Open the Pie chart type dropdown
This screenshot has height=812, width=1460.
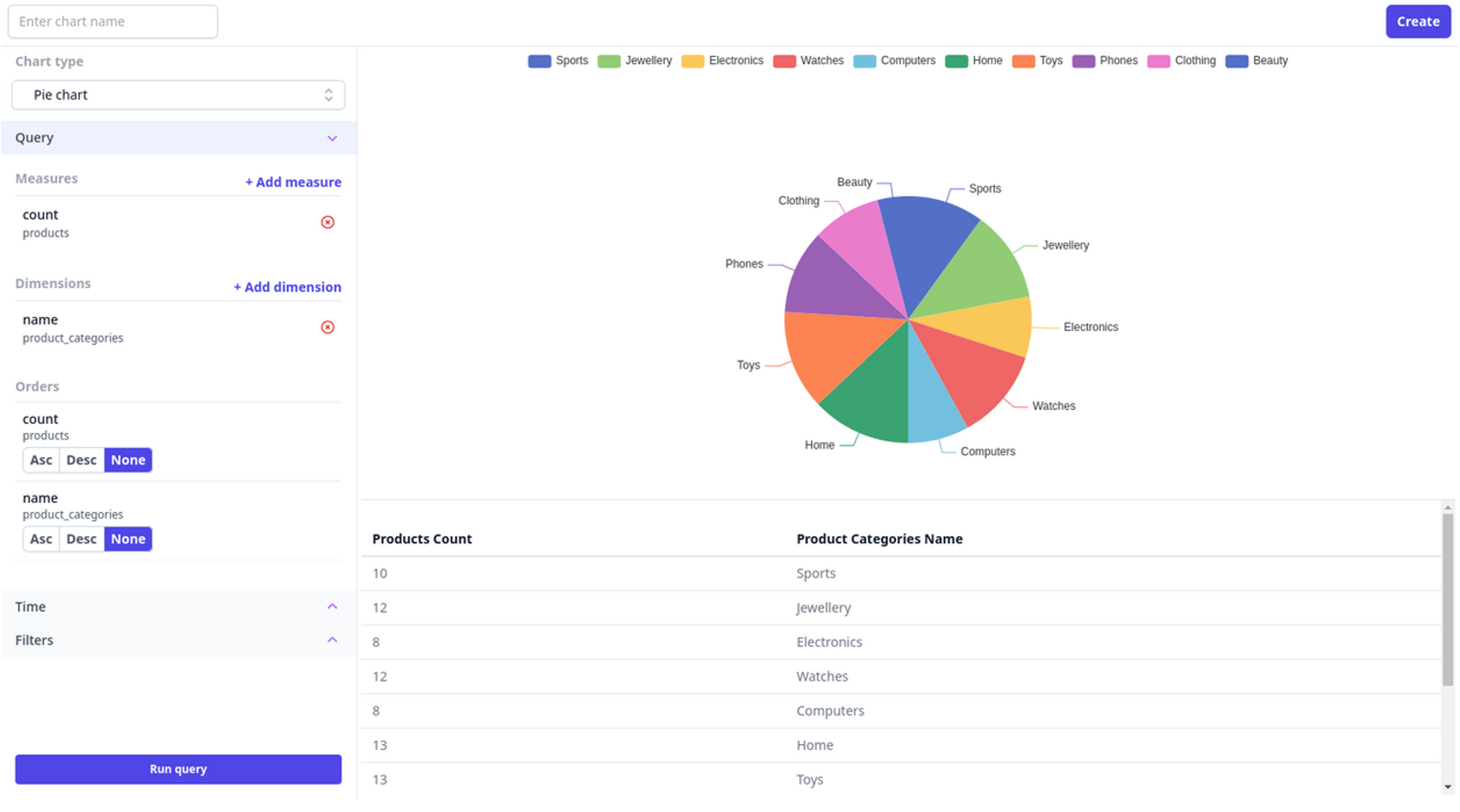click(x=178, y=95)
